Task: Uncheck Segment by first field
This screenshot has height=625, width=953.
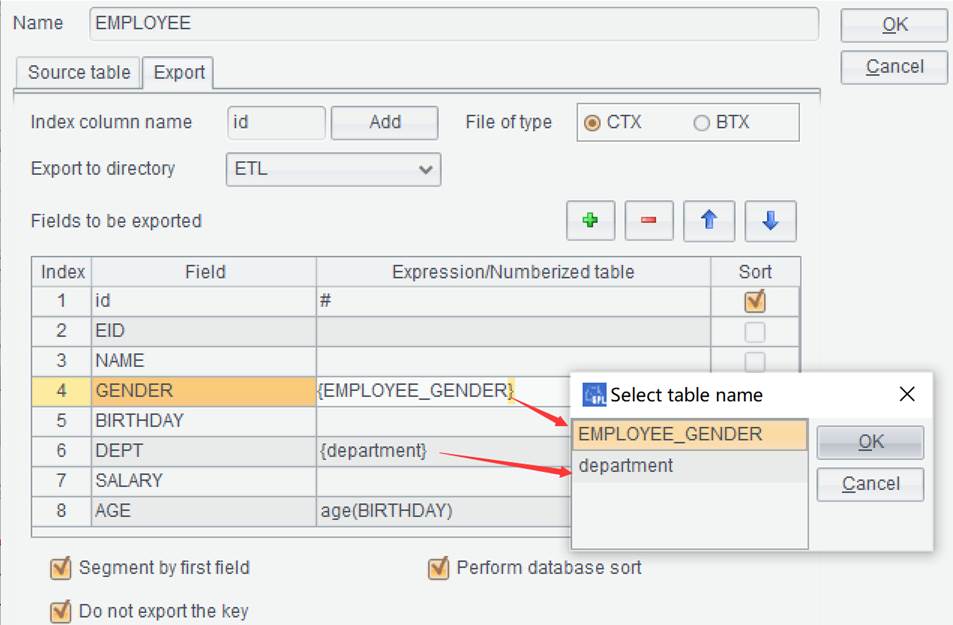Action: click(x=60, y=568)
